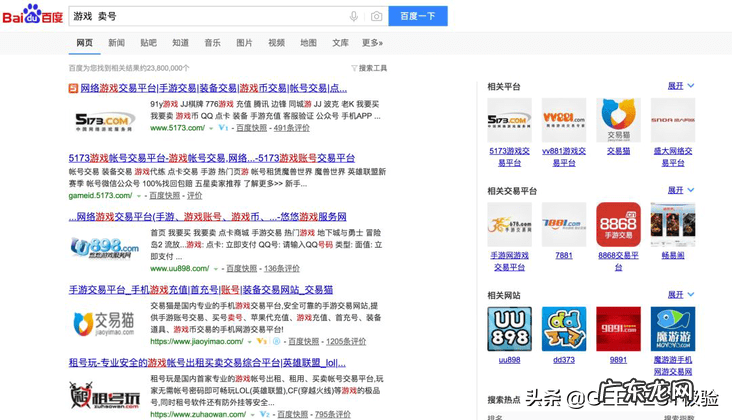This screenshot has width=732, height=420.
Task: Expand dropdown arrow next to gameid.5173.com/
Action: tap(139, 196)
